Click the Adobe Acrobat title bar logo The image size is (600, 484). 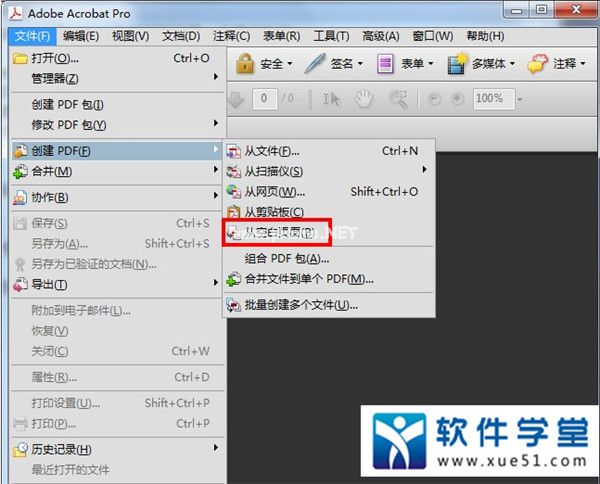pos(16,13)
